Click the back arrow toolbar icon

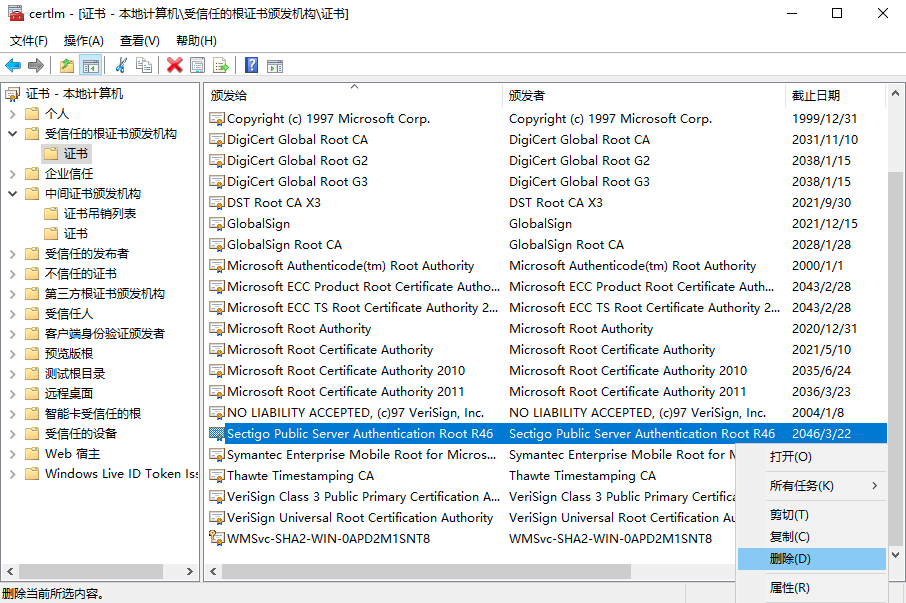[x=13, y=66]
